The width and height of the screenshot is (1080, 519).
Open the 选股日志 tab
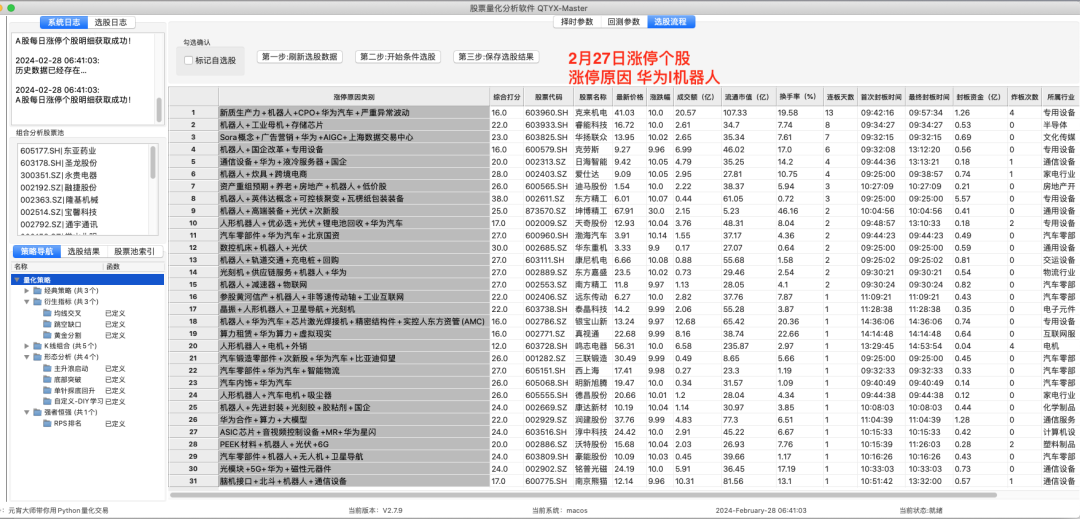tap(112, 22)
